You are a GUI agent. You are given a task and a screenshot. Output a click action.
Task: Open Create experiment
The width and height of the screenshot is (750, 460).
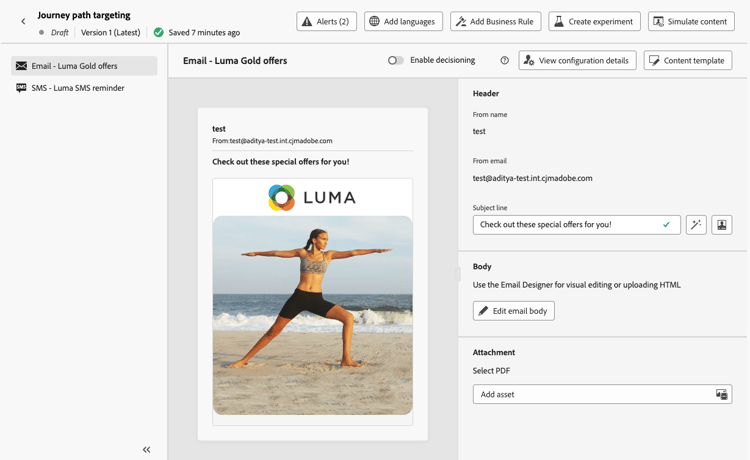tap(594, 22)
